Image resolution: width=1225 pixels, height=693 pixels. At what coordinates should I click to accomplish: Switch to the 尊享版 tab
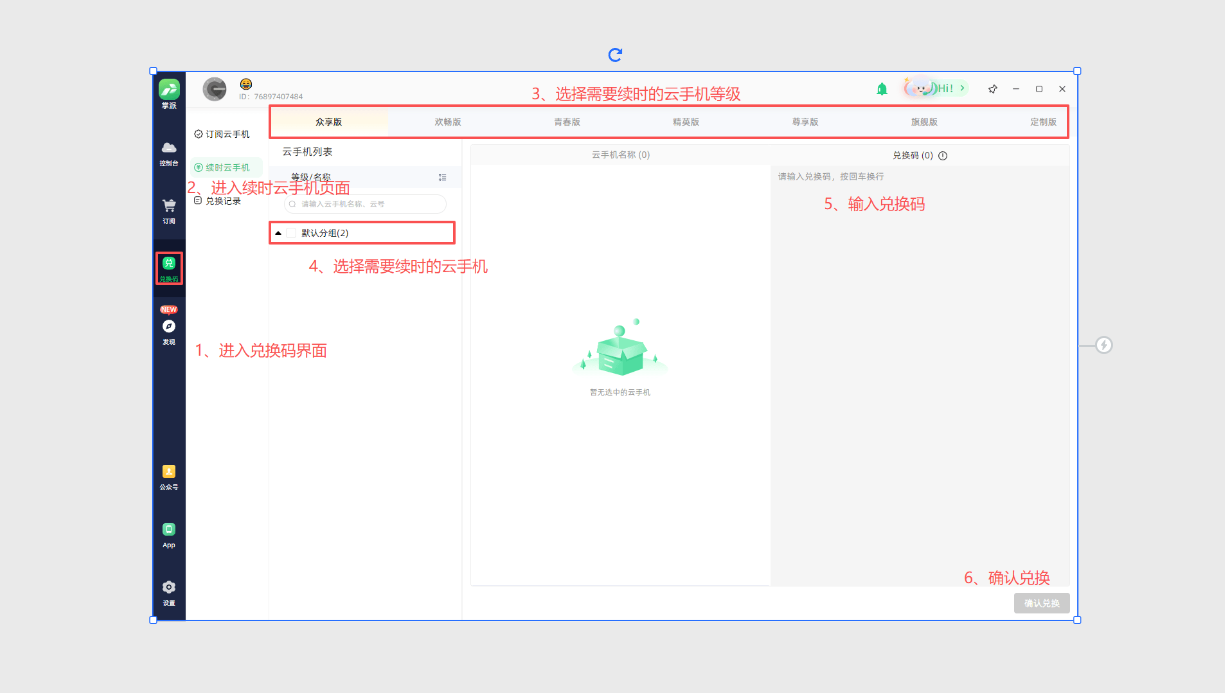tap(805, 122)
